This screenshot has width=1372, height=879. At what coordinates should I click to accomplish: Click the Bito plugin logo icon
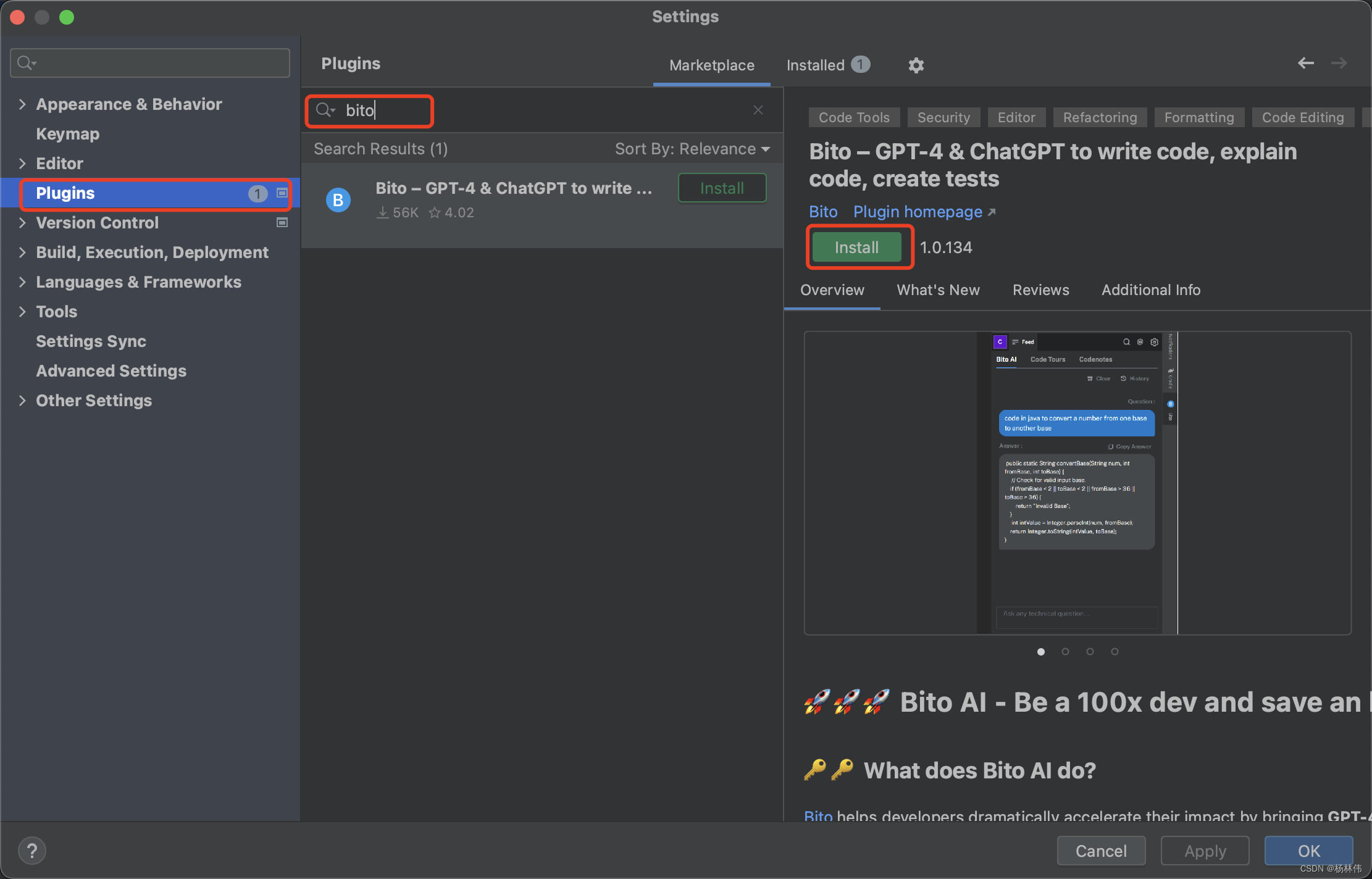coord(338,200)
